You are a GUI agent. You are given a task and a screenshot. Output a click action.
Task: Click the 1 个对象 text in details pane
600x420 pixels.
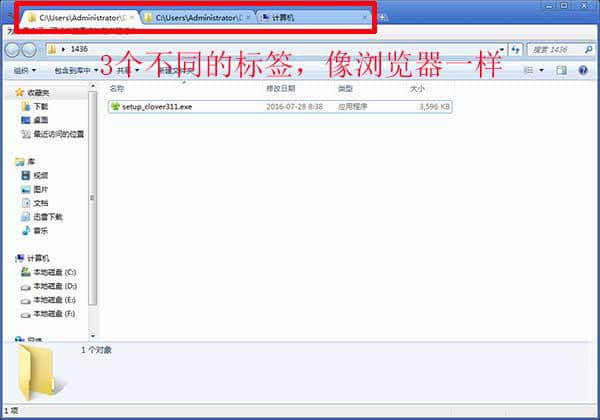pos(96,350)
